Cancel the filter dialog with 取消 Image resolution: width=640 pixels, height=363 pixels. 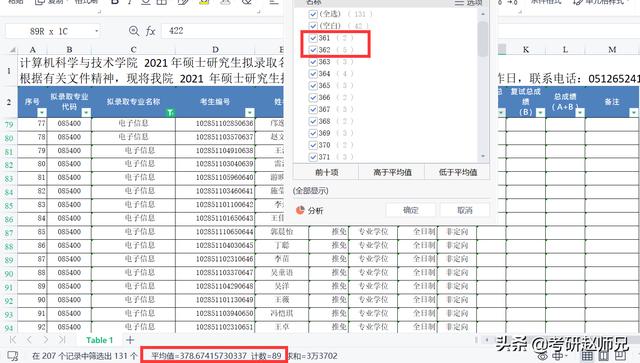(x=464, y=210)
